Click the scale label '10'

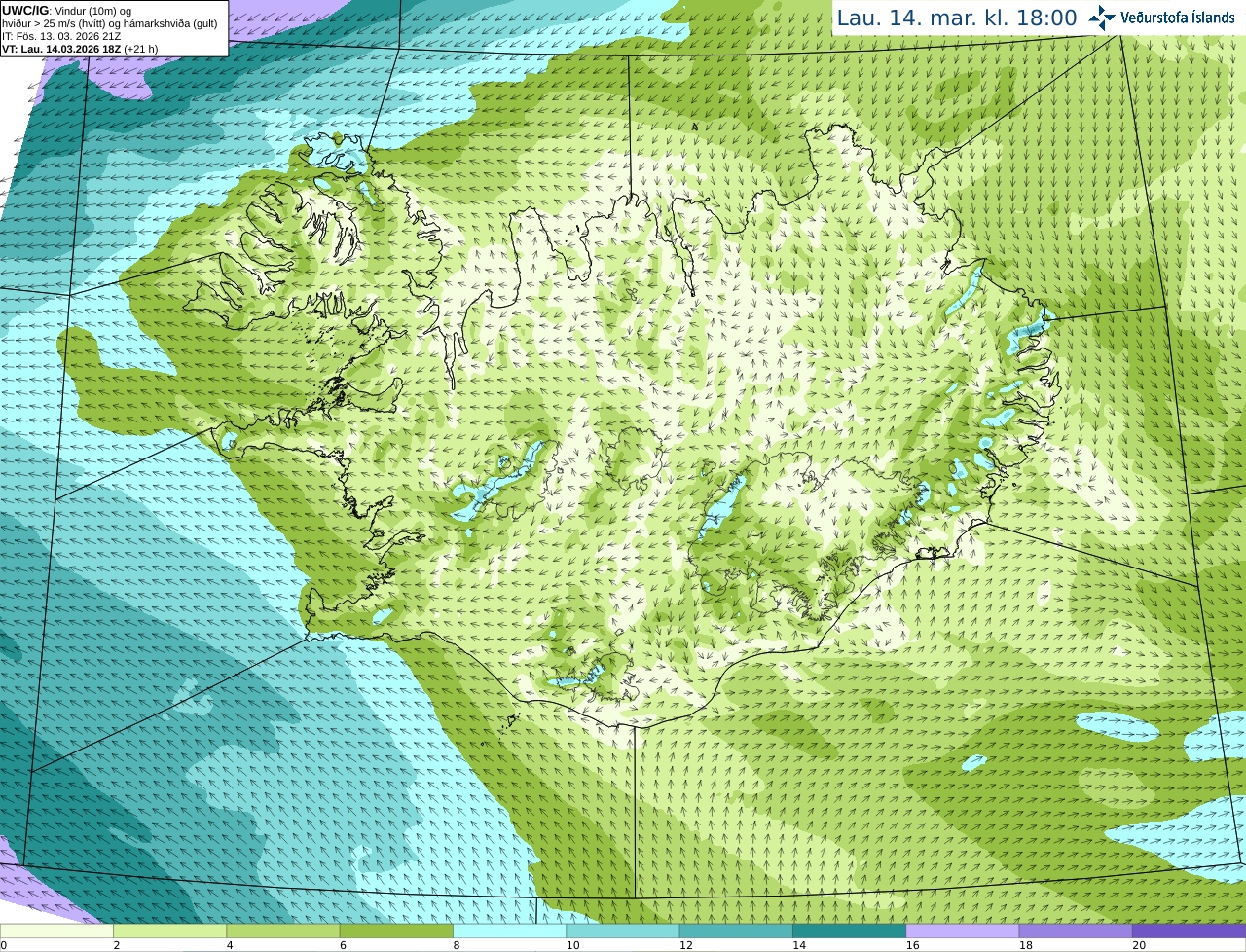[572, 945]
